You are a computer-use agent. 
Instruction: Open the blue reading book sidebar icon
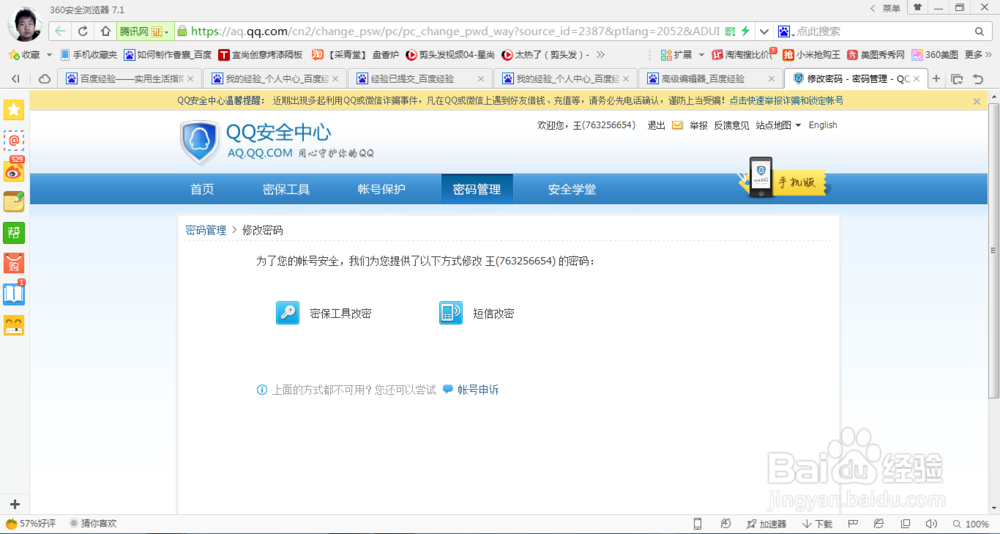pos(14,293)
